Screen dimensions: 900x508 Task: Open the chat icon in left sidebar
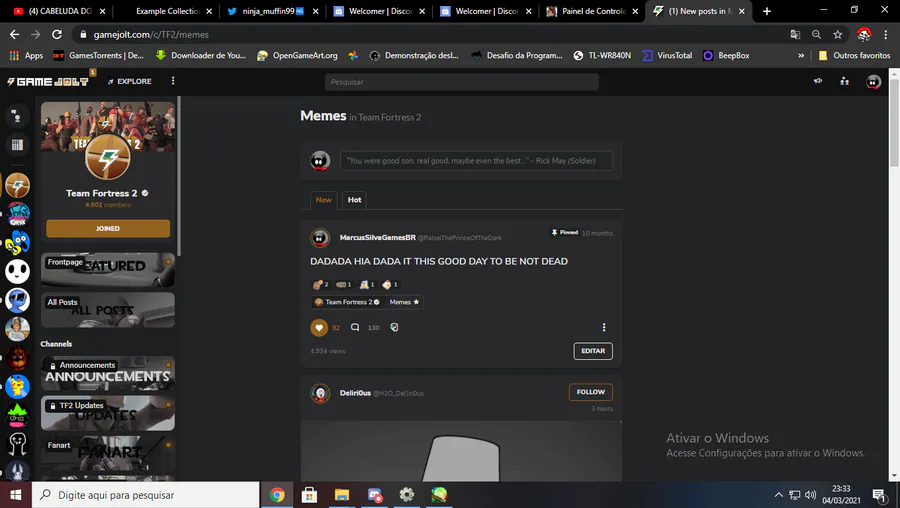pyautogui.click(x=17, y=116)
